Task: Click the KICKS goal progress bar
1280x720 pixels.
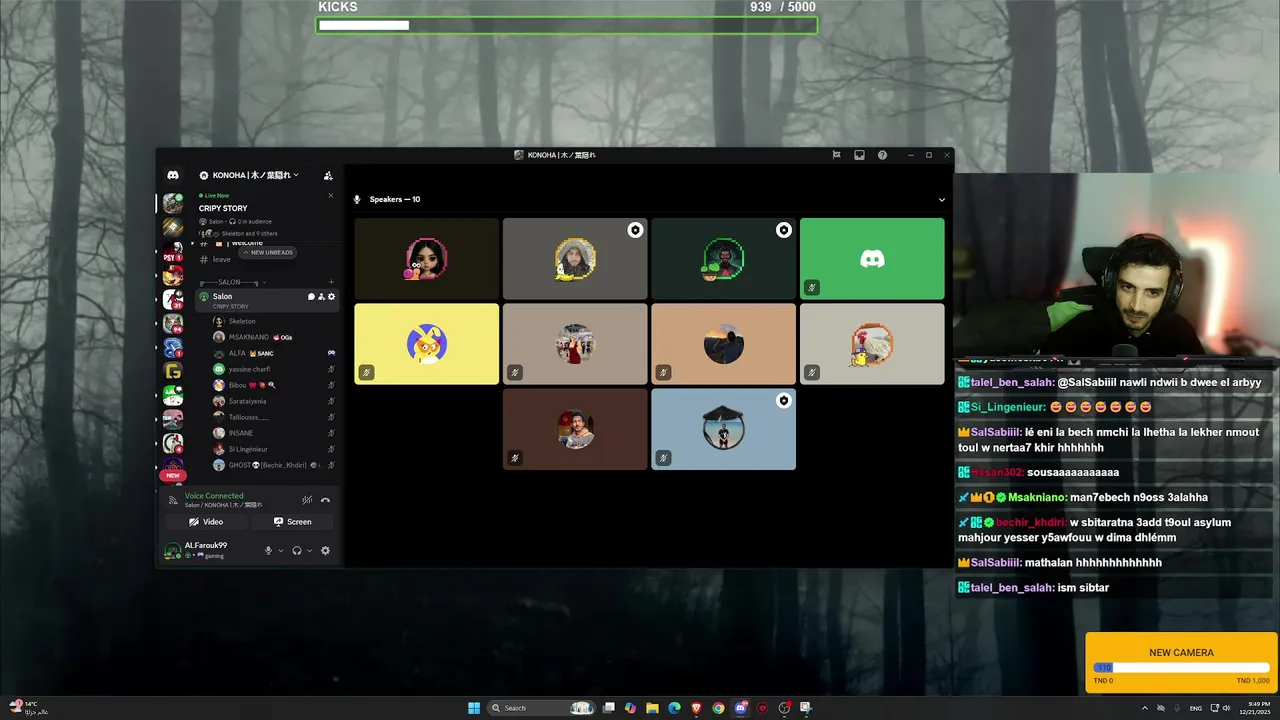Action: [x=567, y=25]
